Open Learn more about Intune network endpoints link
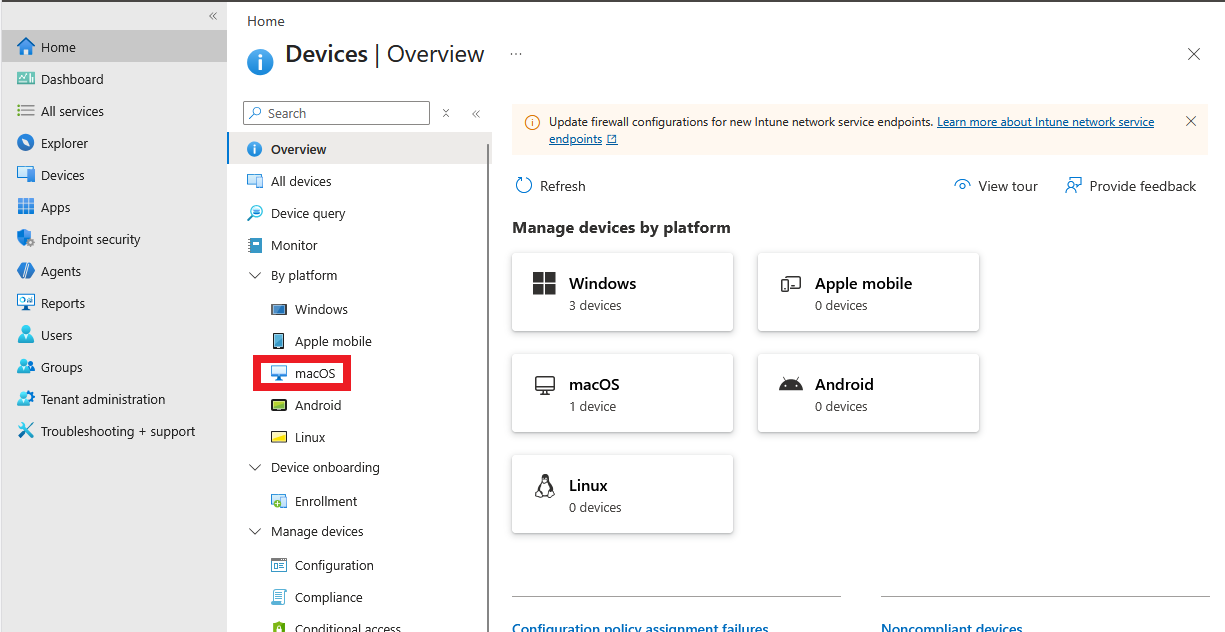 tap(1045, 122)
